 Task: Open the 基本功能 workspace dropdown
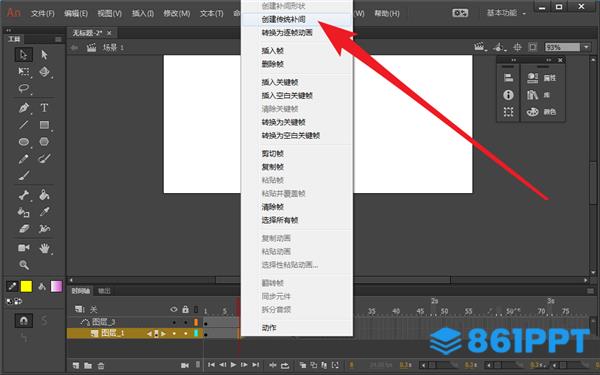coord(506,13)
